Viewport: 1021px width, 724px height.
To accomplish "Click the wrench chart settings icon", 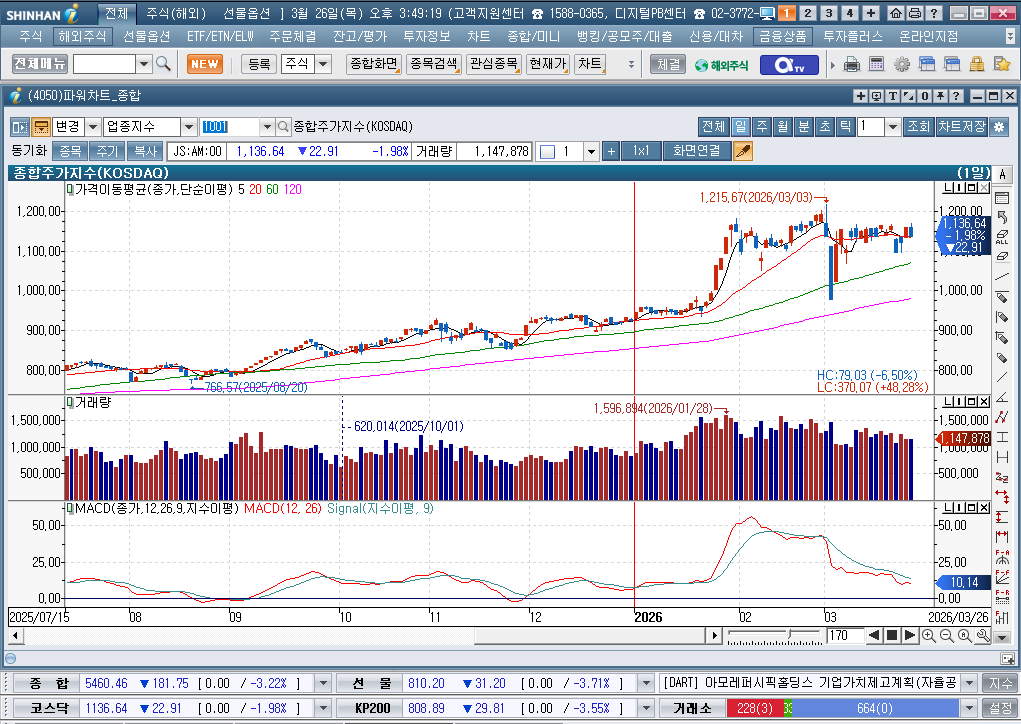I will tap(983, 635).
